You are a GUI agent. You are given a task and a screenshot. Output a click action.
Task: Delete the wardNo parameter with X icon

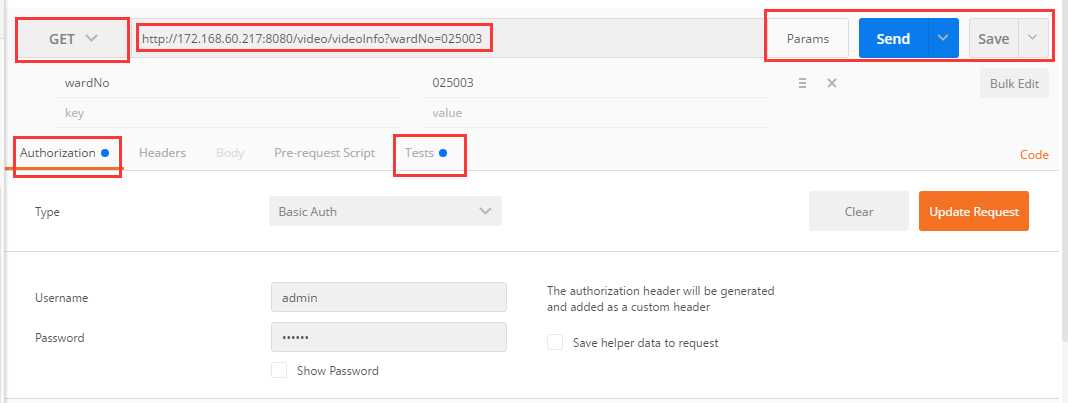pyautogui.click(x=831, y=84)
